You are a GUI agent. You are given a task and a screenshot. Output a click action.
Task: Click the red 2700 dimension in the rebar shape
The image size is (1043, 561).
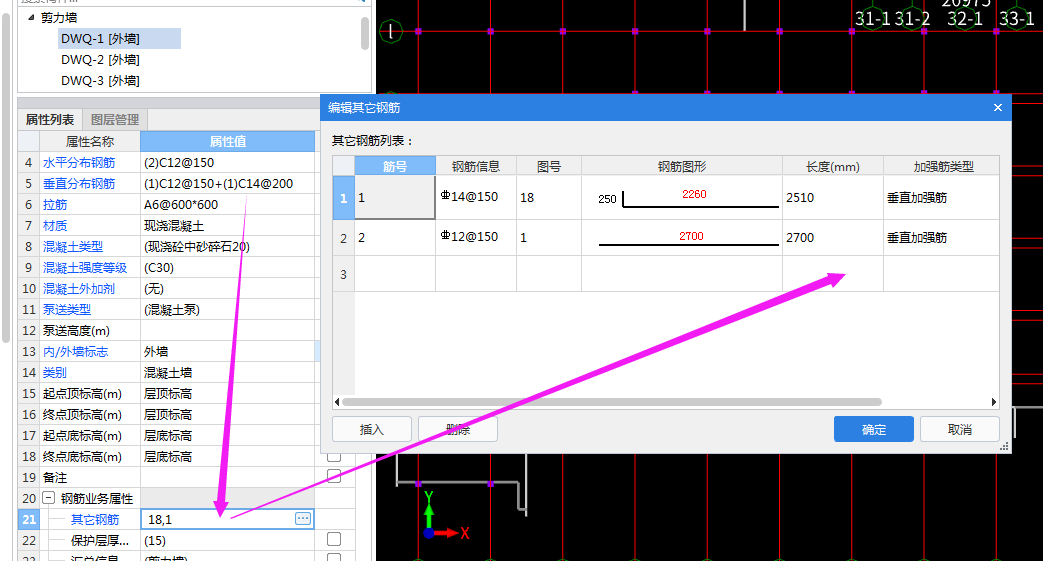[691, 236]
